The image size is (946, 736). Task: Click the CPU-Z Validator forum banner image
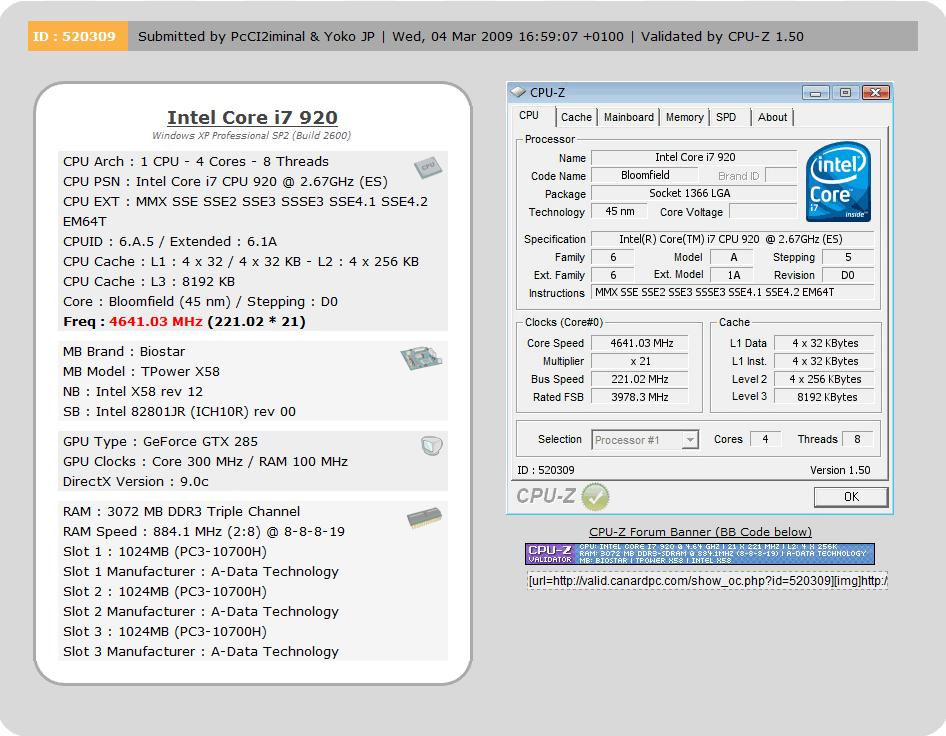(x=700, y=553)
